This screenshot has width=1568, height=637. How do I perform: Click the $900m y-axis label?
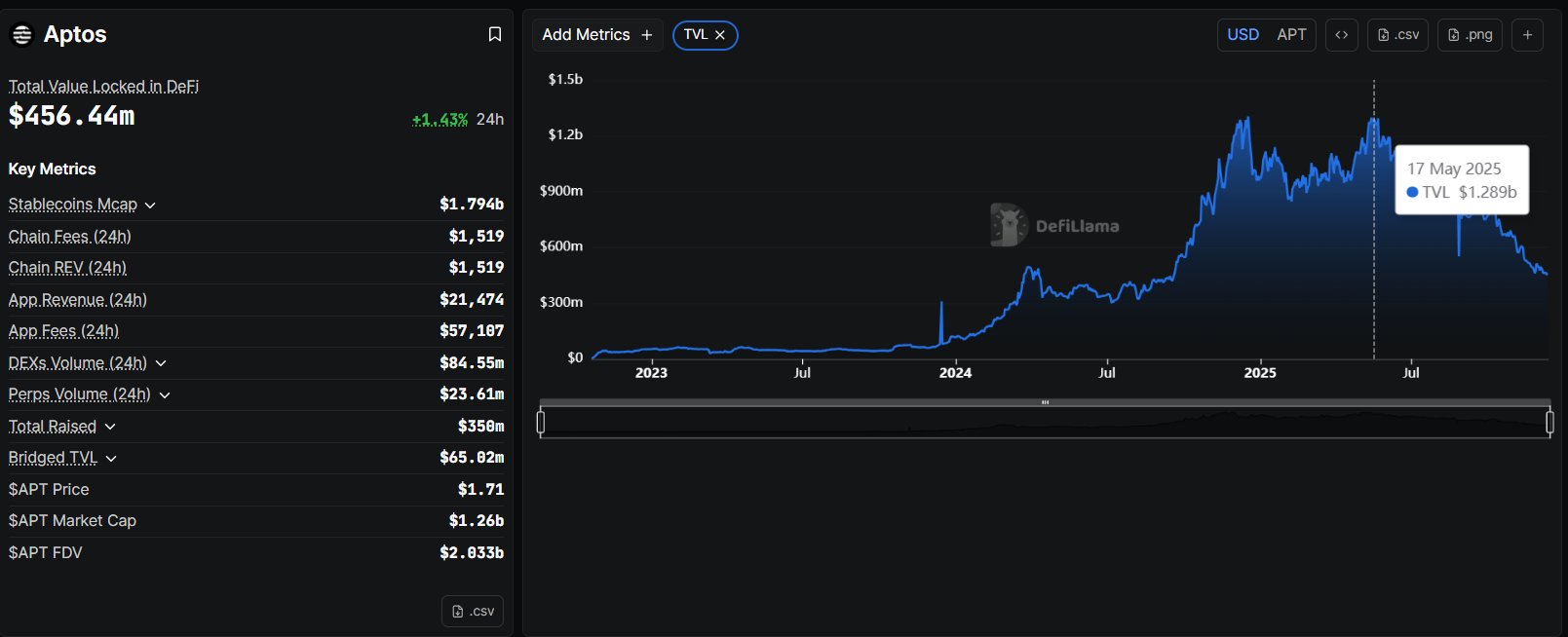pyautogui.click(x=561, y=191)
